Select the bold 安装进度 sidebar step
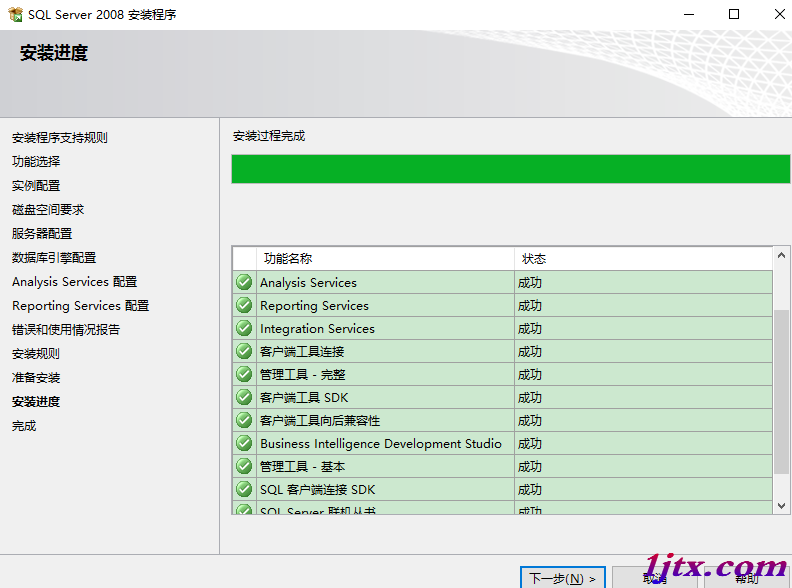This screenshot has height=588, width=792. [x=36, y=402]
